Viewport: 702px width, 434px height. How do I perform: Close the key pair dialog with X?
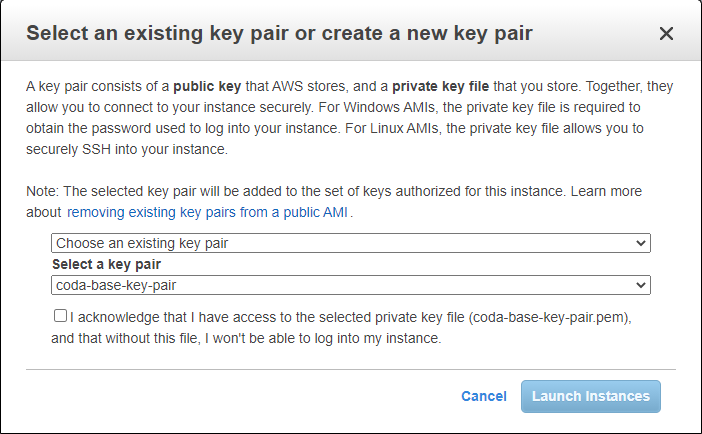(666, 34)
